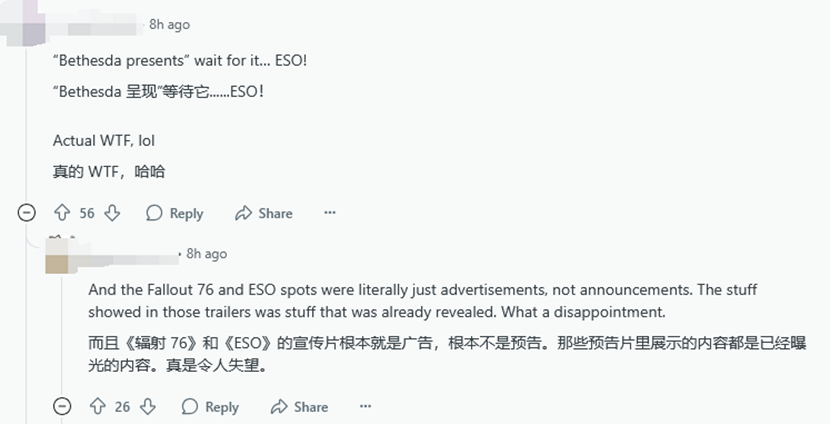Screen dimensions: 830x424
Task: Click the "What a disappointment" reply text
Action: (x=590, y=312)
